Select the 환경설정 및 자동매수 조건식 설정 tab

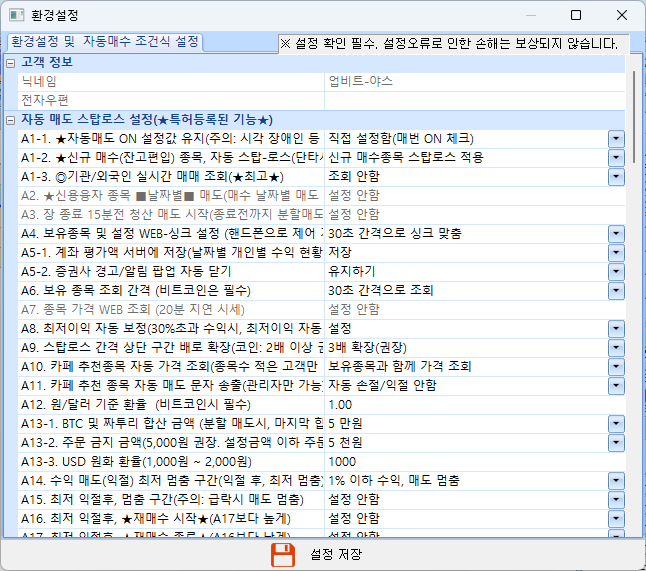tap(104, 42)
